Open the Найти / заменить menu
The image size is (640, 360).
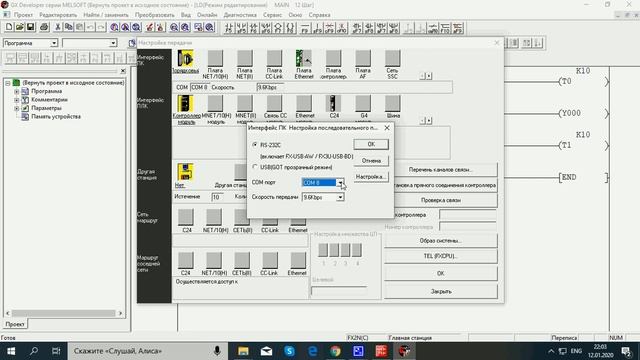tap(106, 15)
